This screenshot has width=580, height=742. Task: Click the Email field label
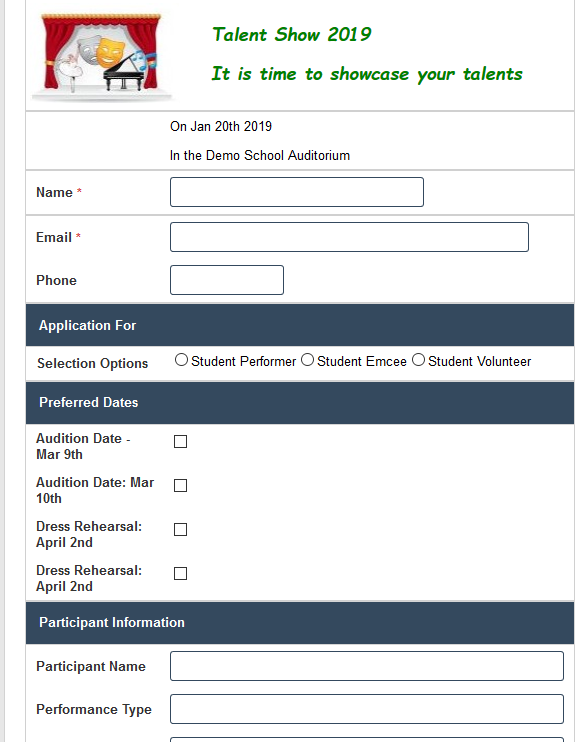(54, 237)
